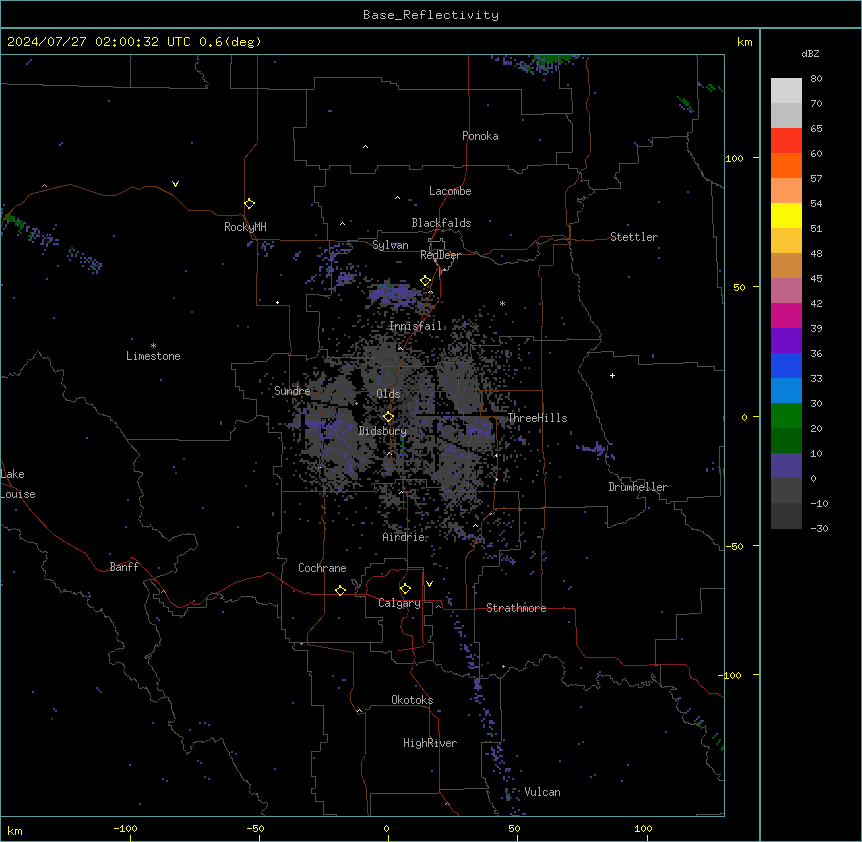The image size is (862, 842).
Task: Click the Base_Reflectivity title
Action: [431, 15]
